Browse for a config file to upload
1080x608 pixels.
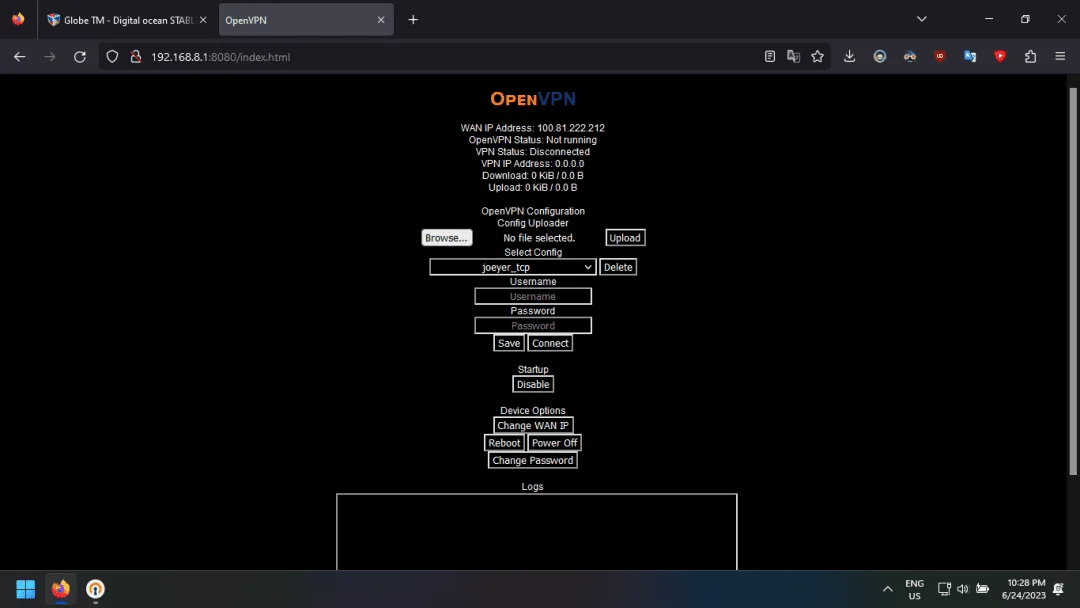click(446, 238)
